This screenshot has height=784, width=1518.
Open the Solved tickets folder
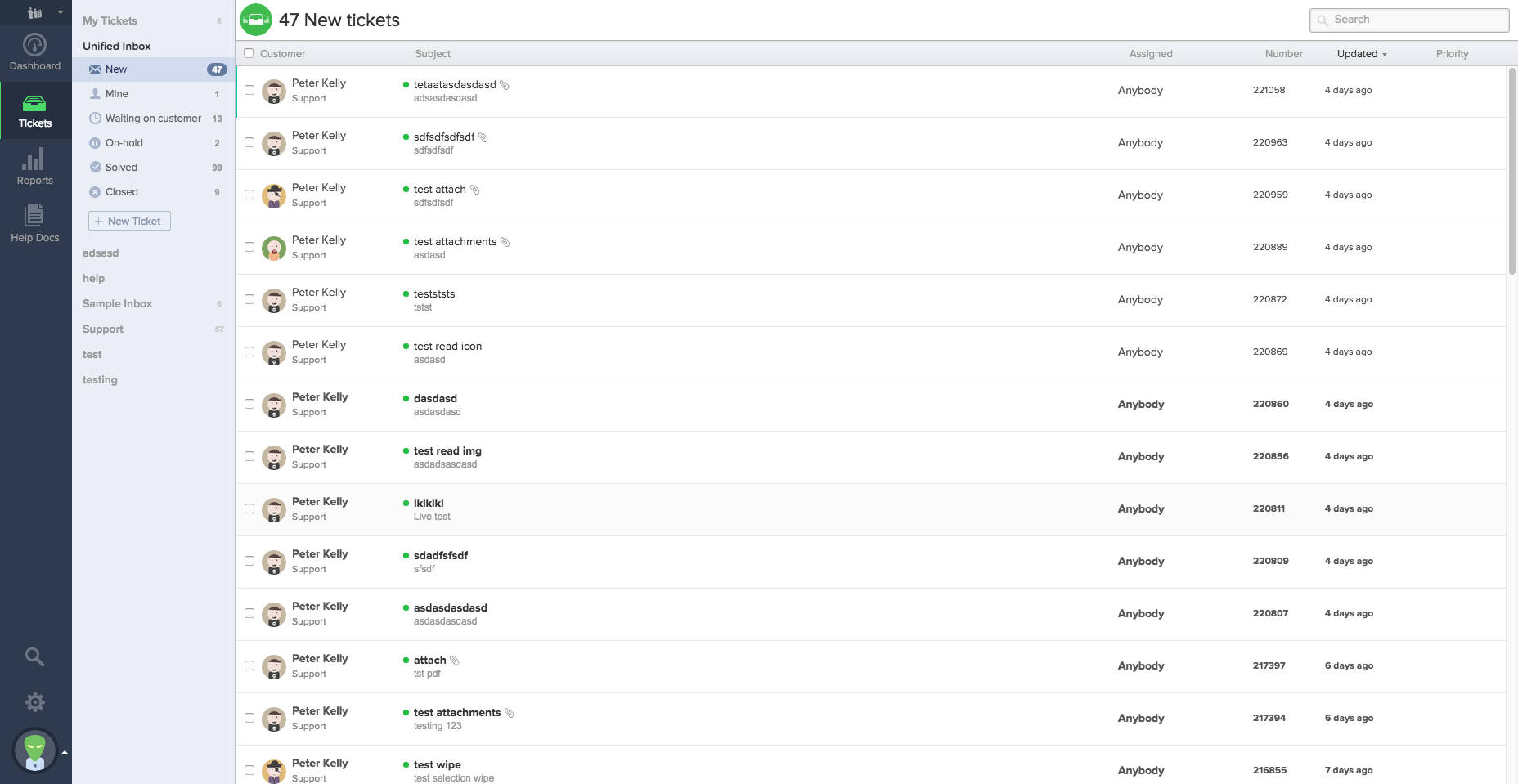(121, 168)
